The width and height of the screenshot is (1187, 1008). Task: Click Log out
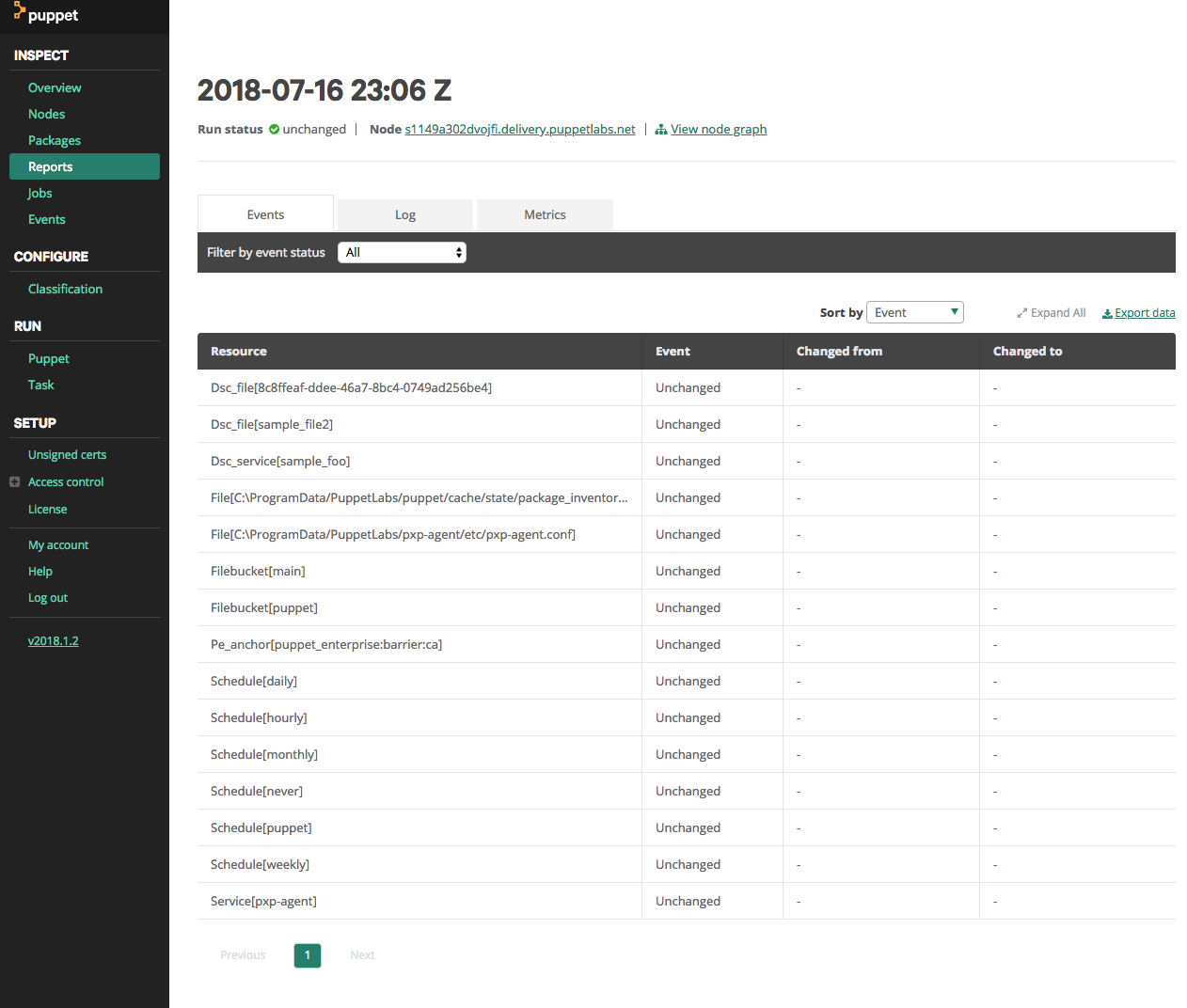tap(48, 597)
